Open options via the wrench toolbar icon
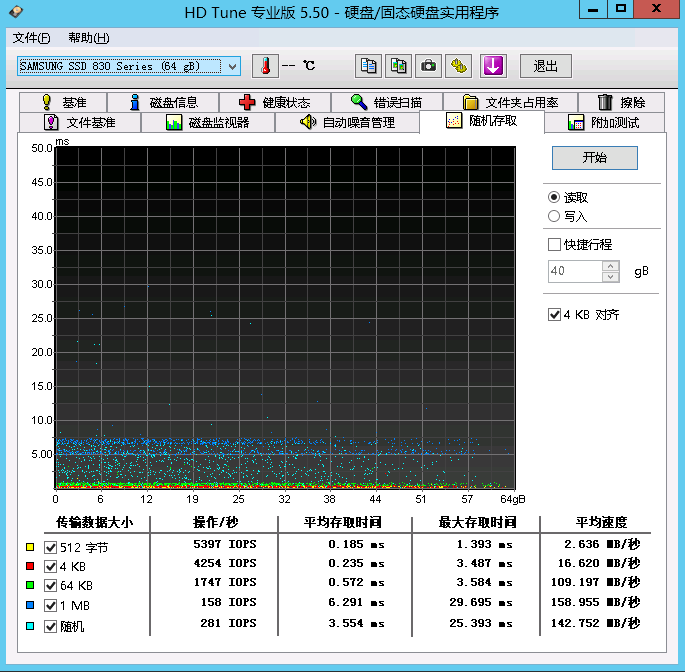This screenshot has width=685, height=672. point(459,66)
